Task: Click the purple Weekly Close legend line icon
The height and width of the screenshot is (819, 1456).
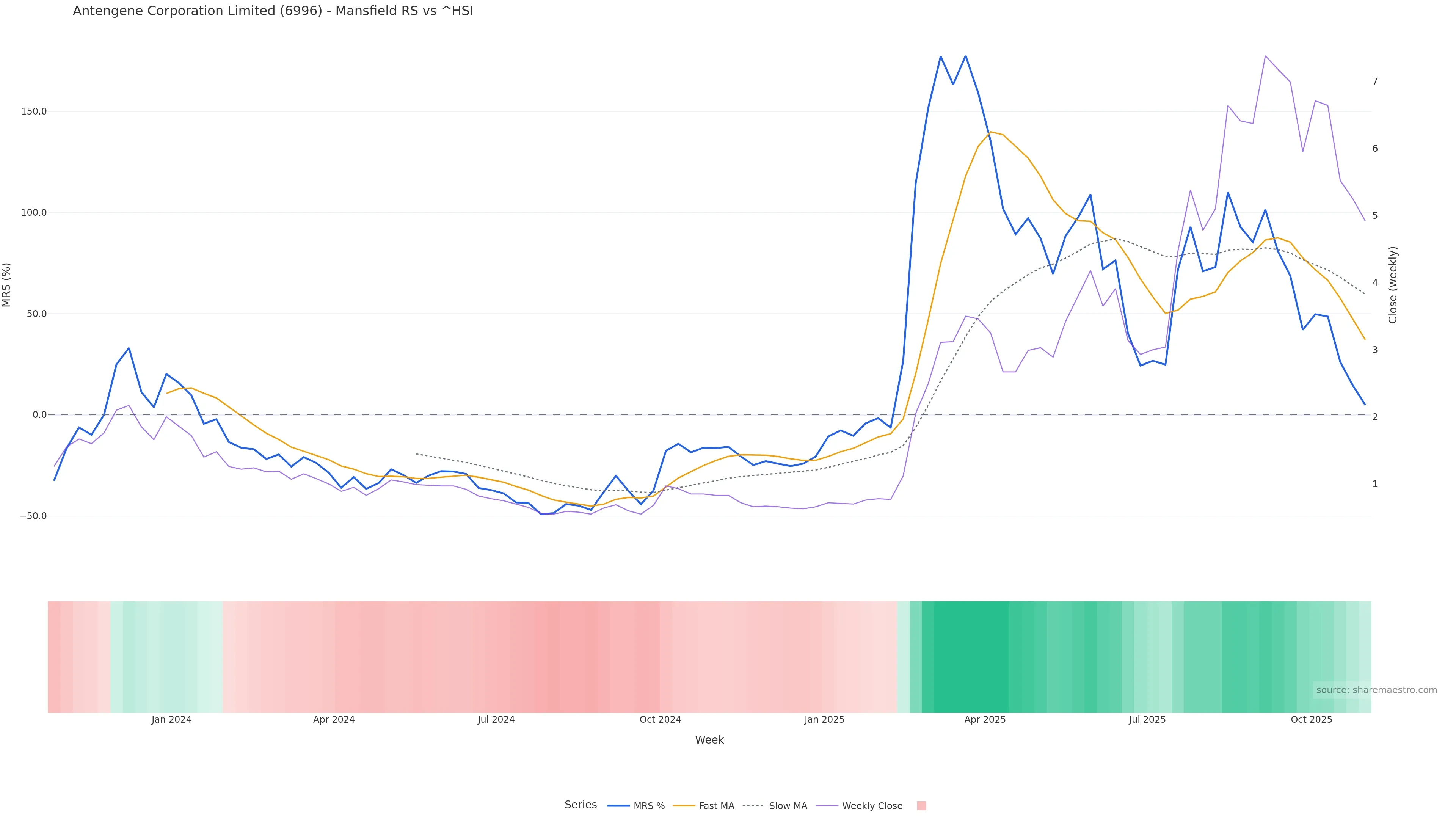Action: [827, 806]
